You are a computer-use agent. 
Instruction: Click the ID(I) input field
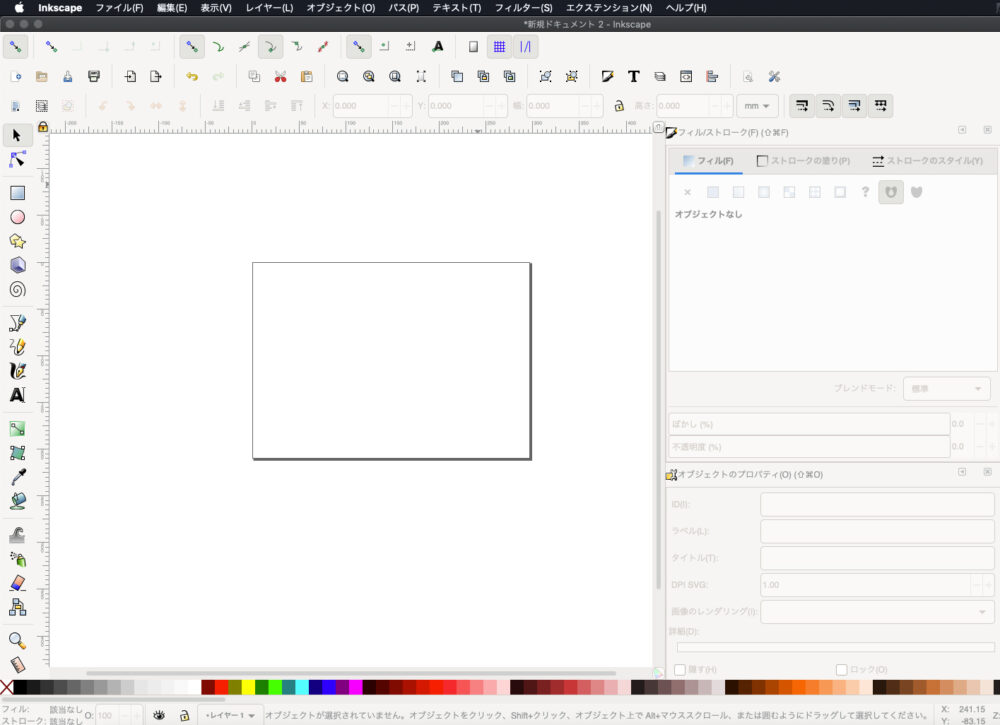click(876, 505)
